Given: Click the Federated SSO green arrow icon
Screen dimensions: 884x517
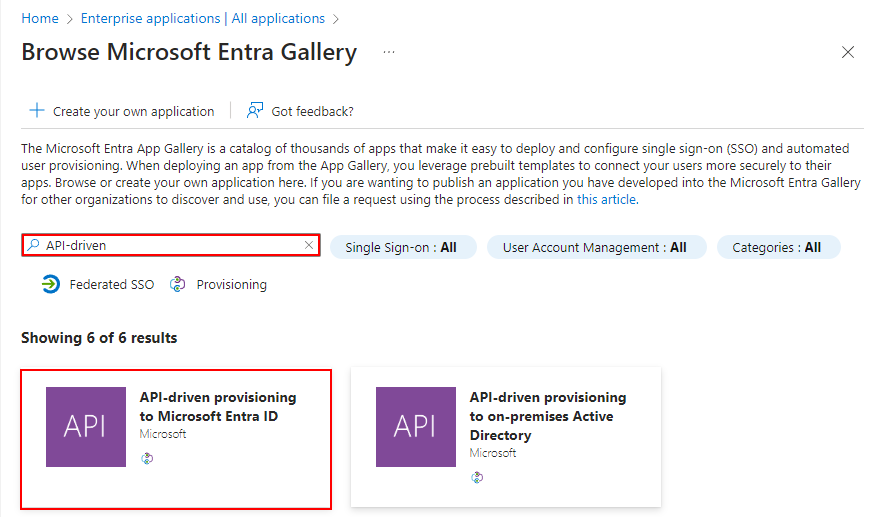Looking at the screenshot, I should pyautogui.click(x=51, y=284).
